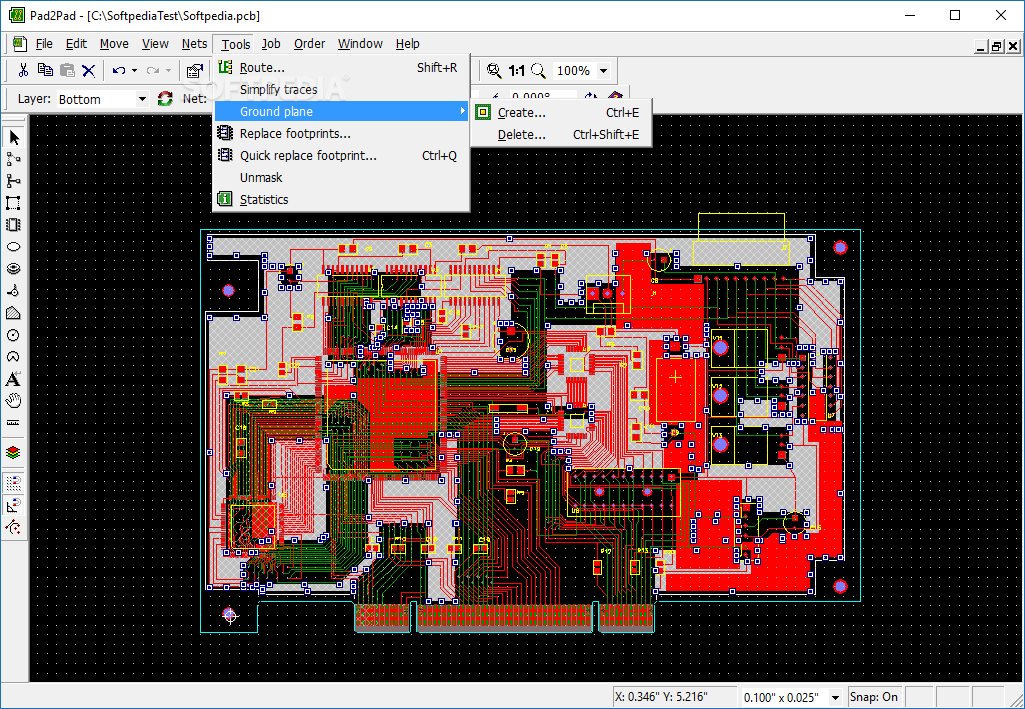Restore the inner document window
The image size is (1025, 709).
click(x=997, y=46)
